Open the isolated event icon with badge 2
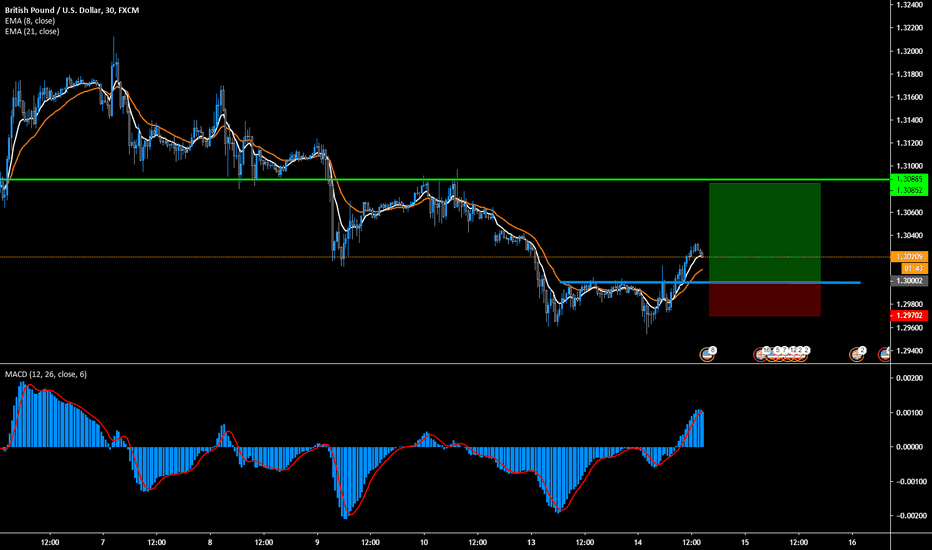This screenshot has width=932, height=550. [856, 354]
